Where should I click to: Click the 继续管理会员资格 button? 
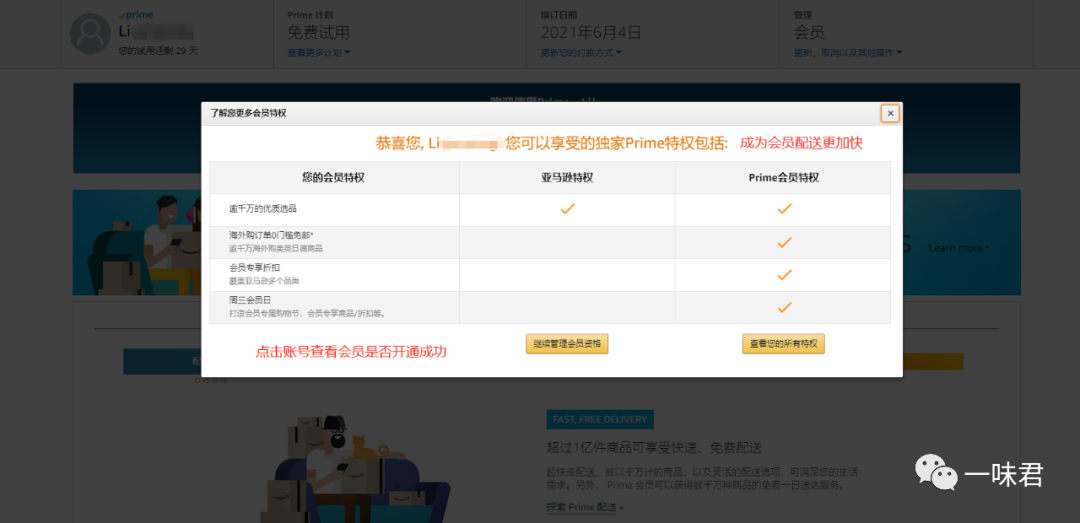coord(567,344)
